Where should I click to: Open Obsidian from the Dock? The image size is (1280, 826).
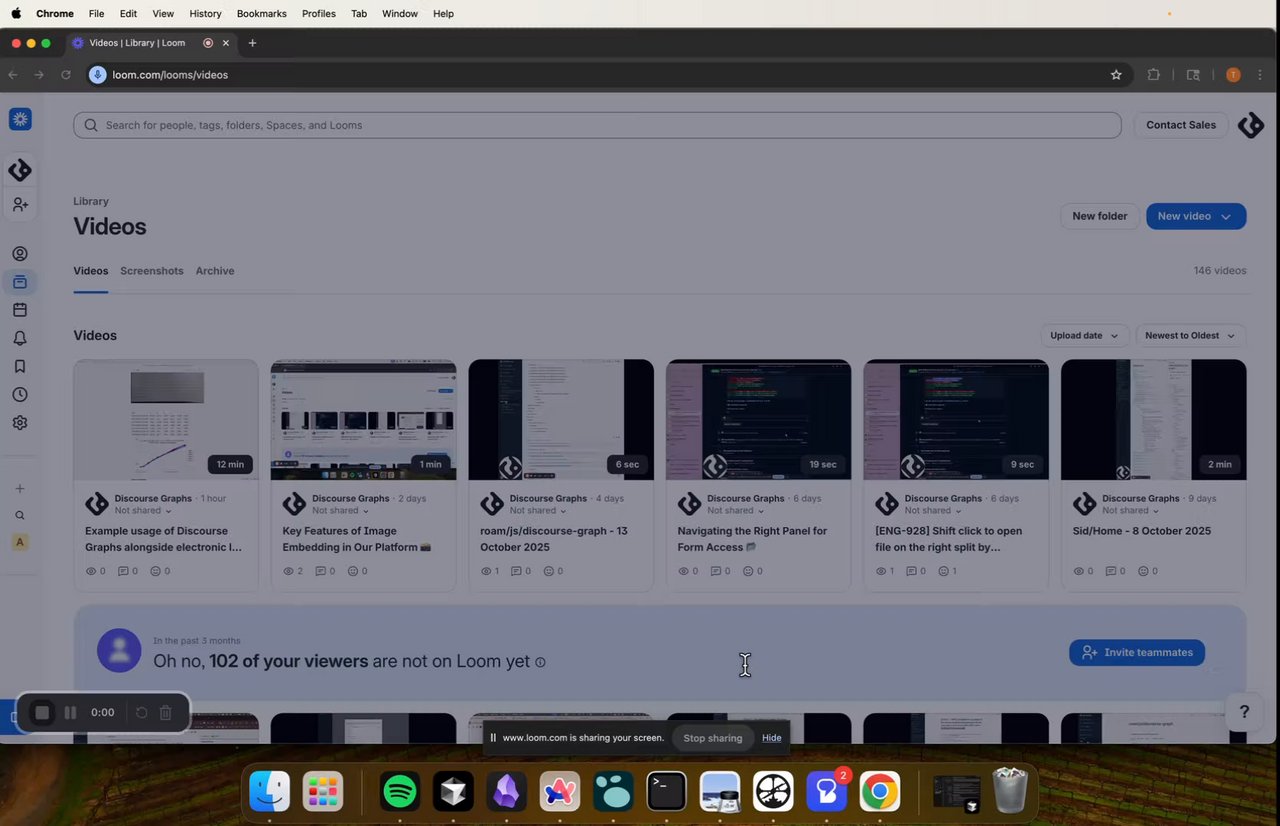pyautogui.click(x=506, y=793)
